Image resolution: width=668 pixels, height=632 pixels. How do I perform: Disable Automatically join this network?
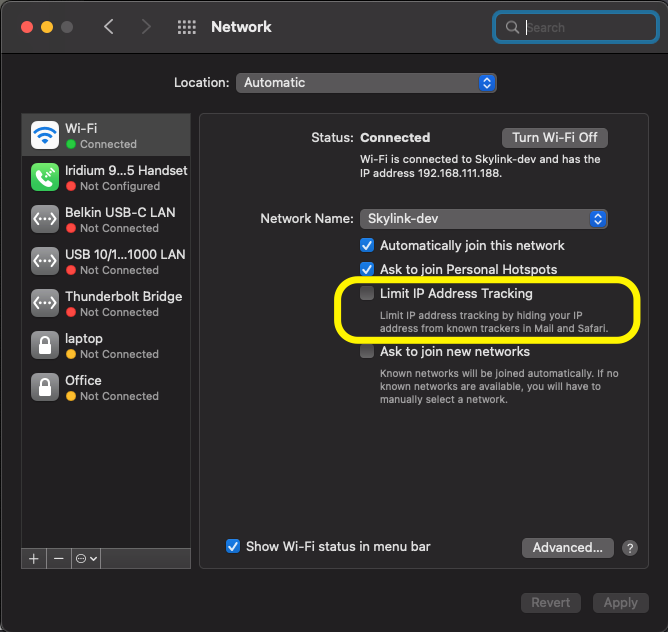367,245
